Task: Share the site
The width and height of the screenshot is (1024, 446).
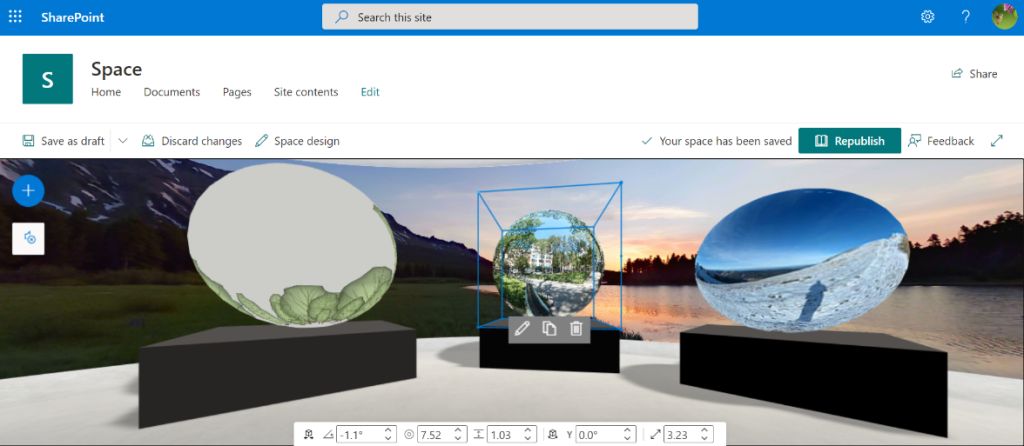Action: point(974,74)
